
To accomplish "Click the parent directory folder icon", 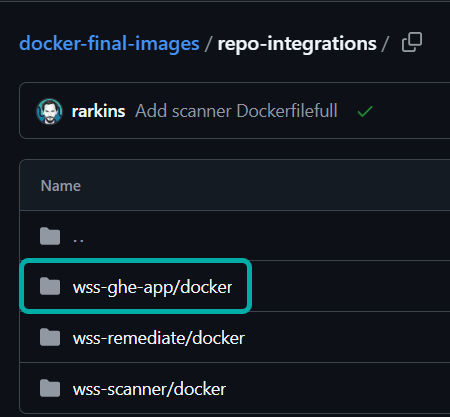I will pos(50,236).
